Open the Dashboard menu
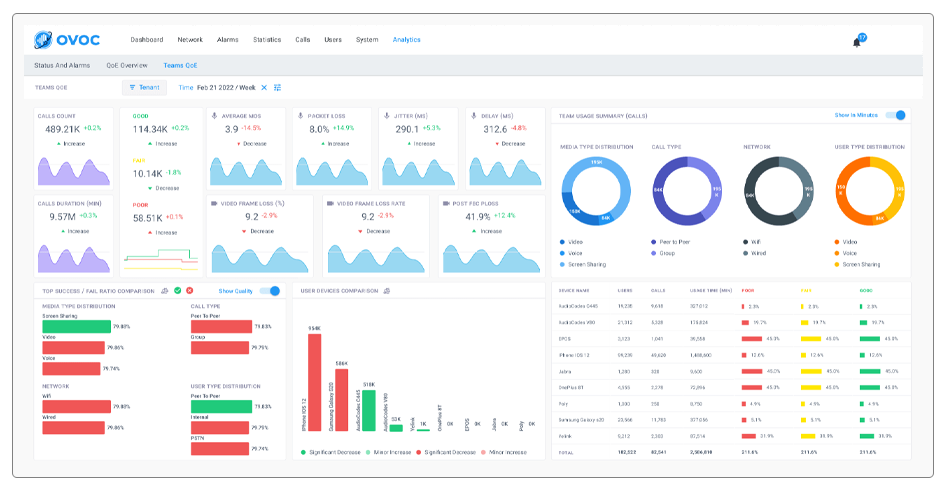Image resolution: width=946 pixels, height=487 pixels. point(147,40)
